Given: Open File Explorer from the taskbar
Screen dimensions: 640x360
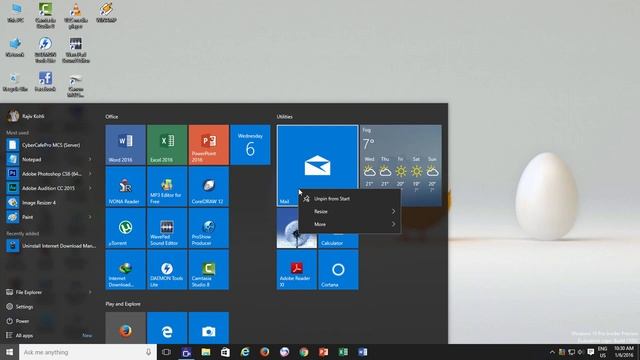Looking at the screenshot, I should [206, 352].
